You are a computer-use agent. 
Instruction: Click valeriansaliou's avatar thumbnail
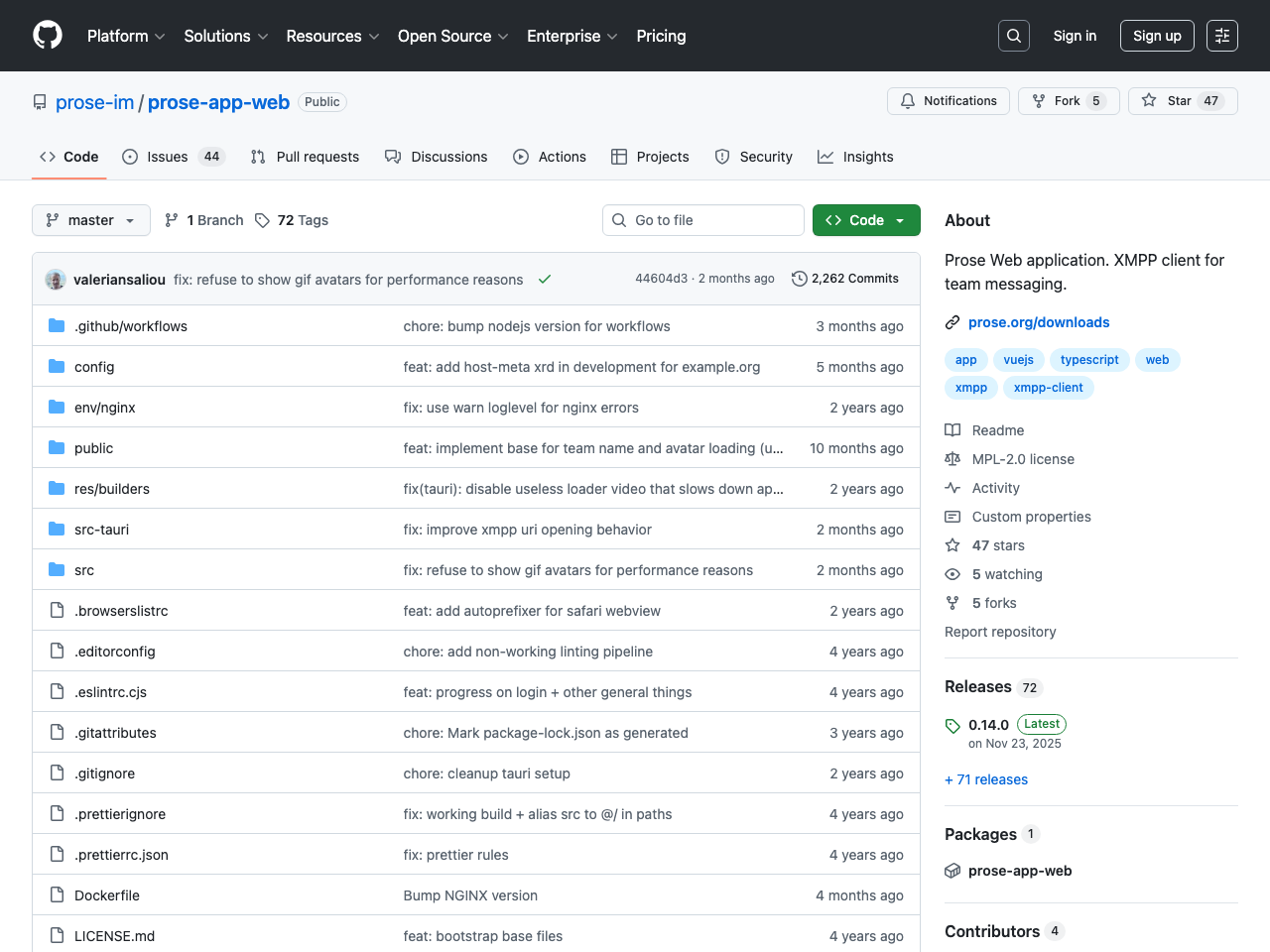coord(56,280)
